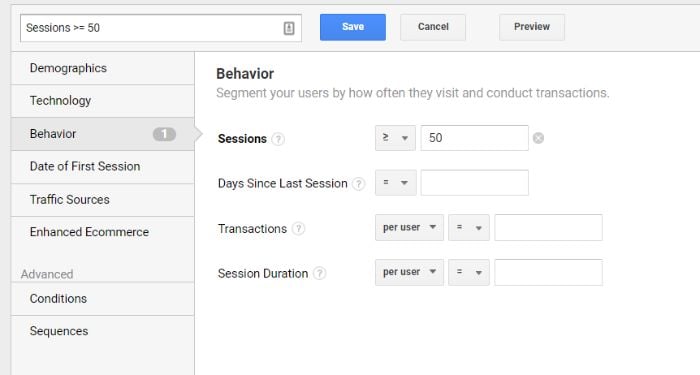Viewport: 700px width, 375px height.
Task: Click the help icon beside Sessions
Action: pos(278,139)
